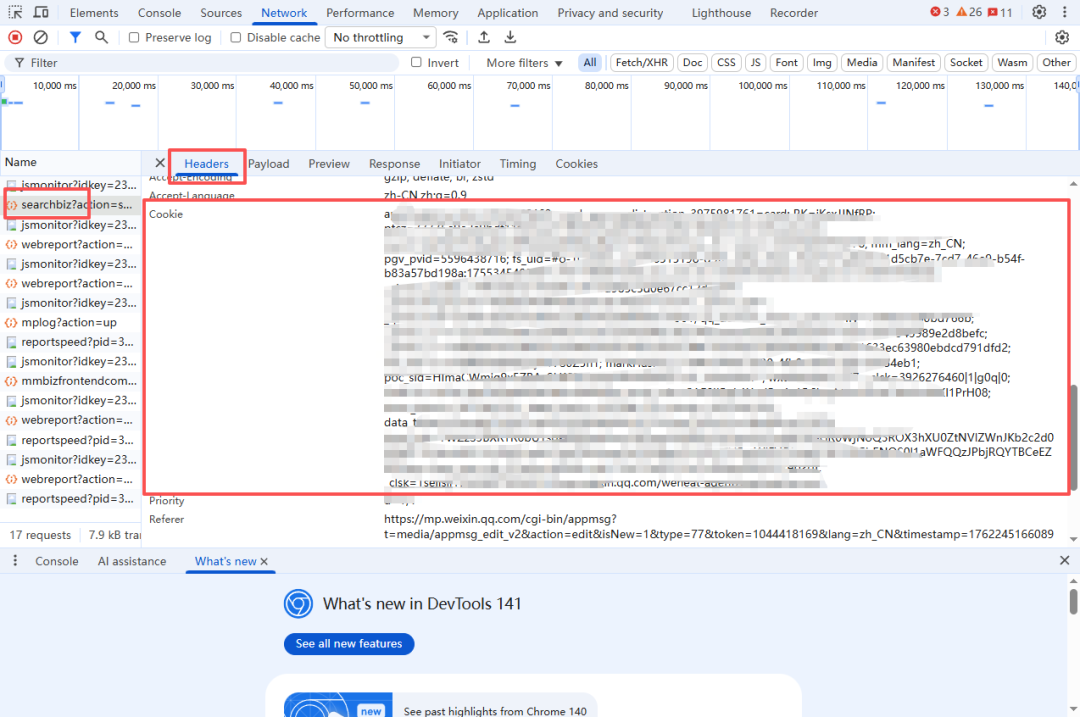
Task: Open network panel settings gear
Action: (x=1062, y=37)
